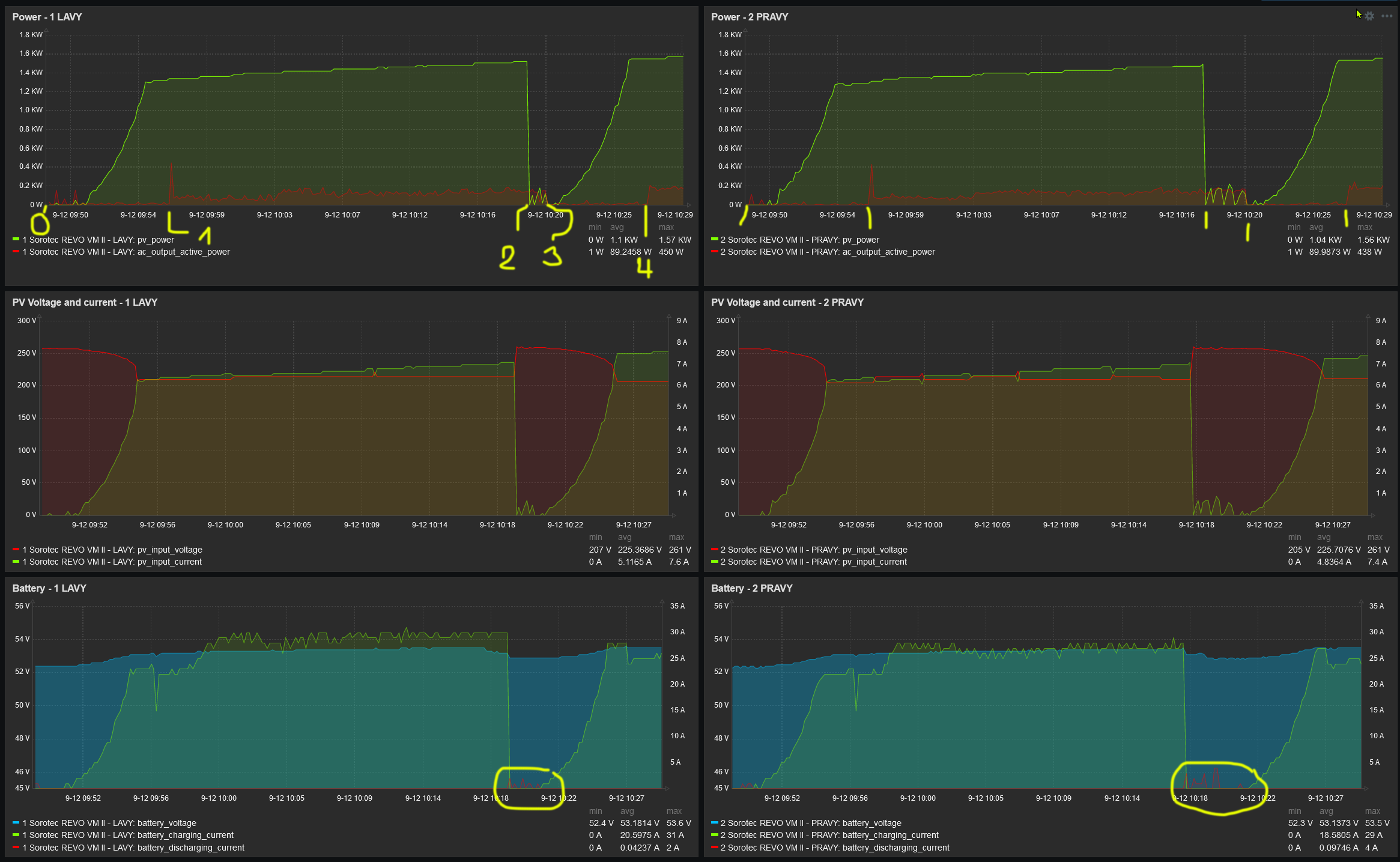Toggle LAVY pv_power series legend label
Screen dimensions: 1400x862
click(98, 240)
